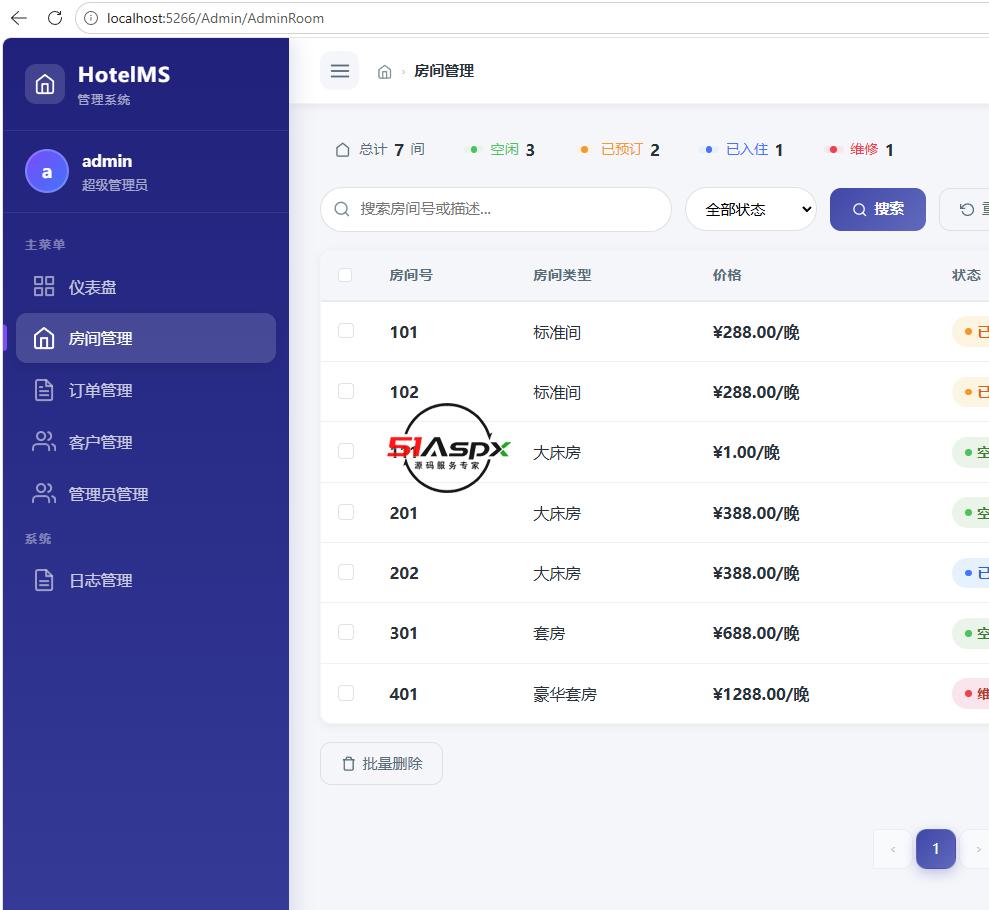989x910 pixels.
Task: Click the next page arrow
Action: pos(976,849)
